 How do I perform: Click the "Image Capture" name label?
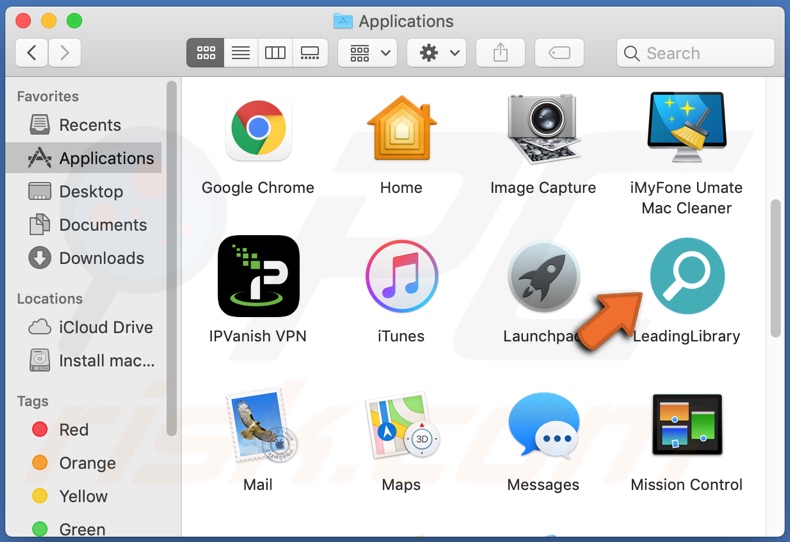(x=543, y=187)
